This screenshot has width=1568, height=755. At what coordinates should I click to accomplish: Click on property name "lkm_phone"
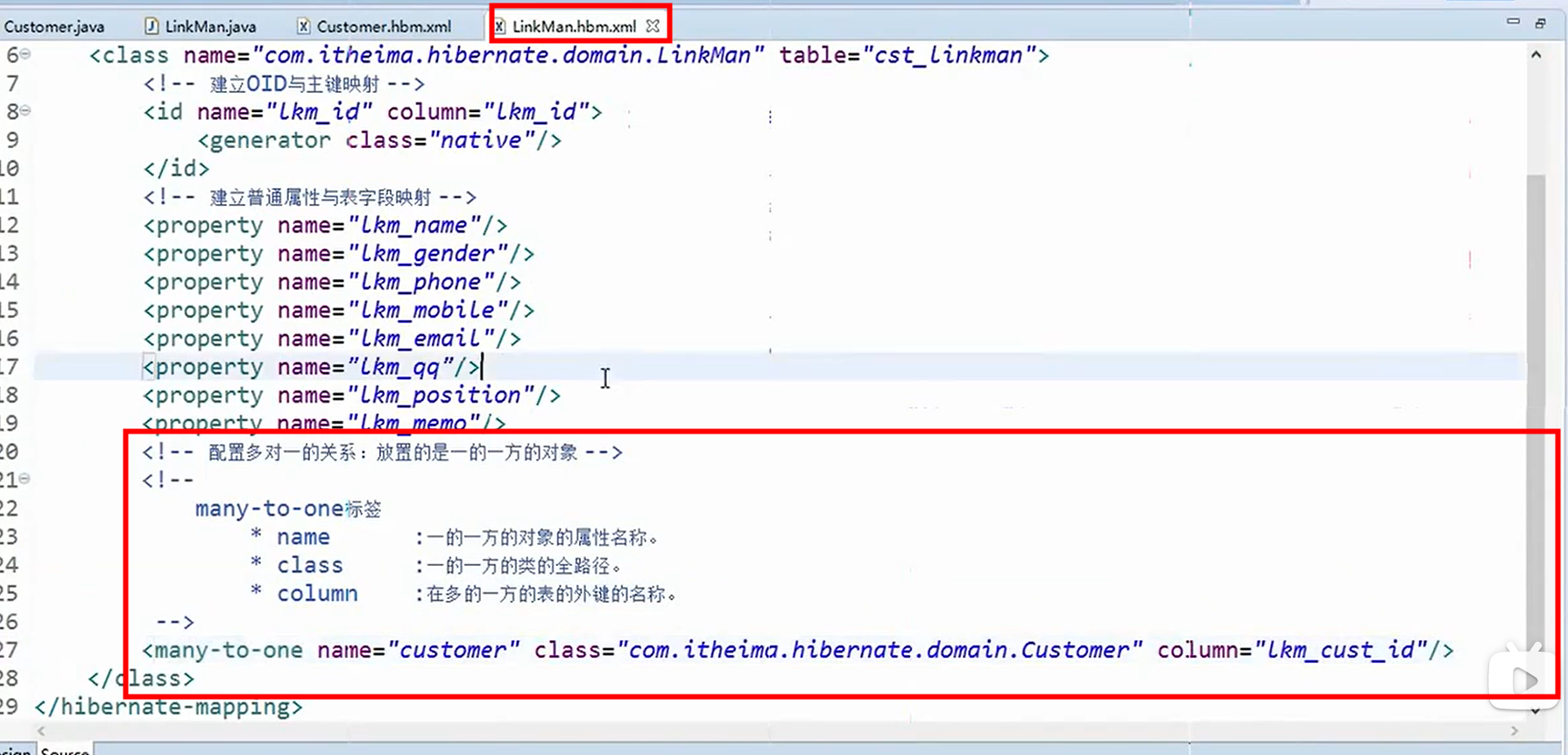(x=420, y=282)
